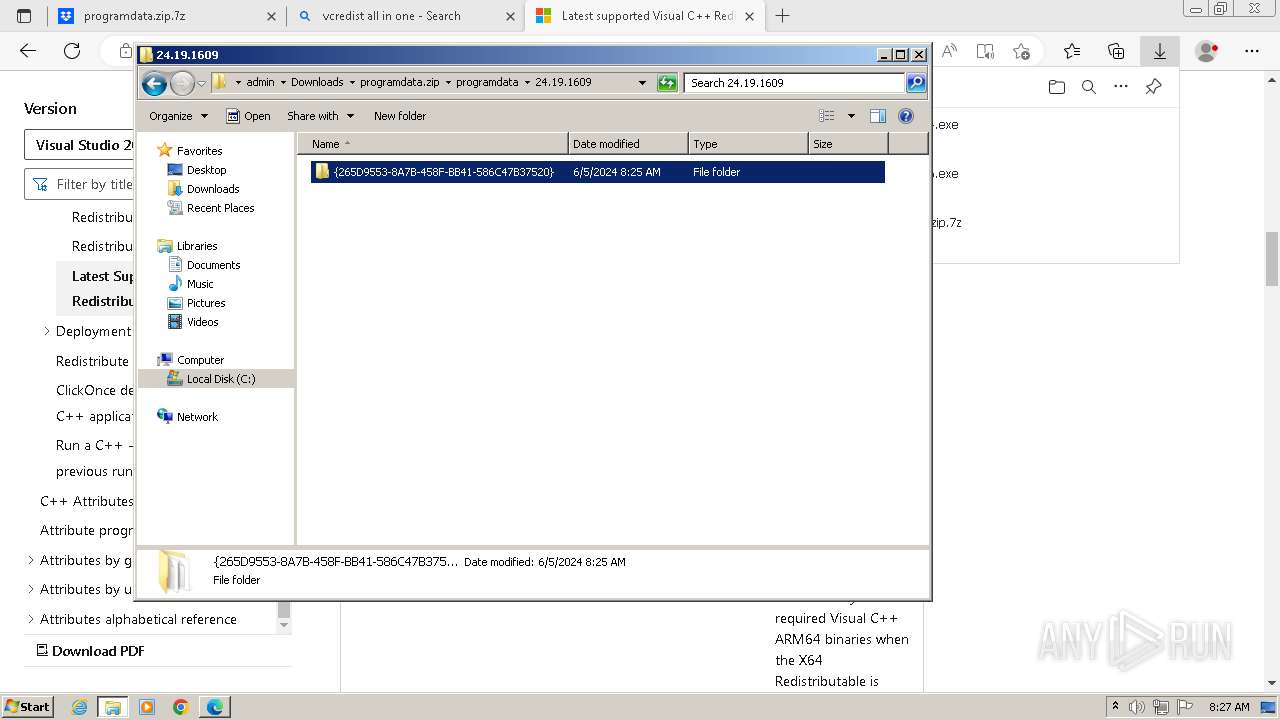Screen dimensions: 1280x720
Task: Click the Explorer Back navigation button
Action: (x=154, y=83)
